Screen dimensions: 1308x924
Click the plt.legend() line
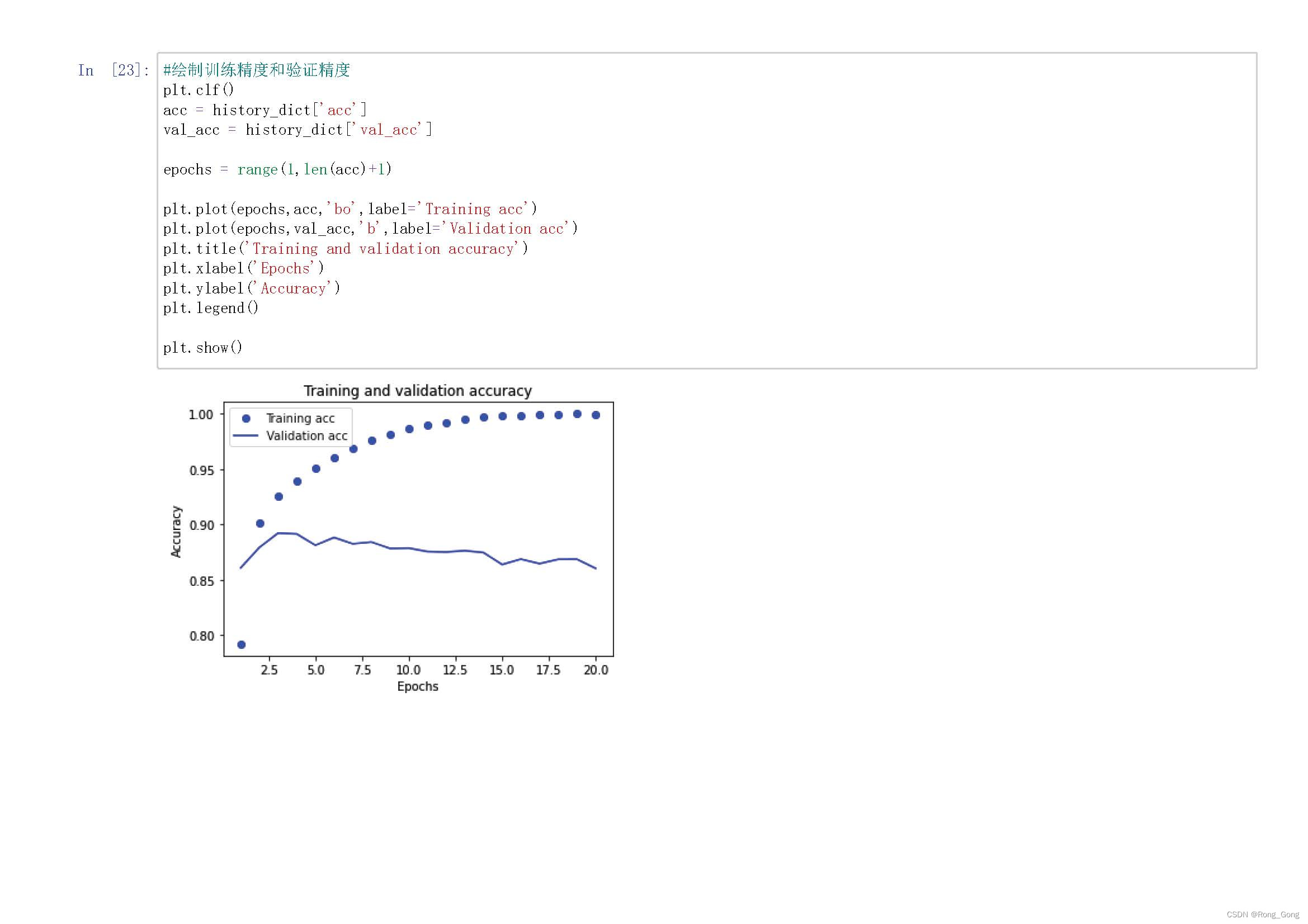point(211,308)
